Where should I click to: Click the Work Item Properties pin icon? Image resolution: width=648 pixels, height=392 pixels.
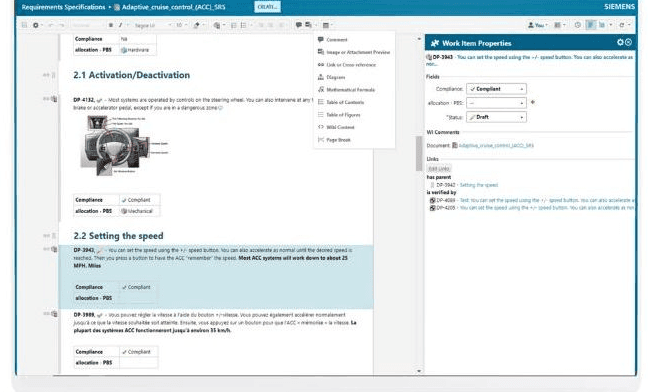click(435, 43)
